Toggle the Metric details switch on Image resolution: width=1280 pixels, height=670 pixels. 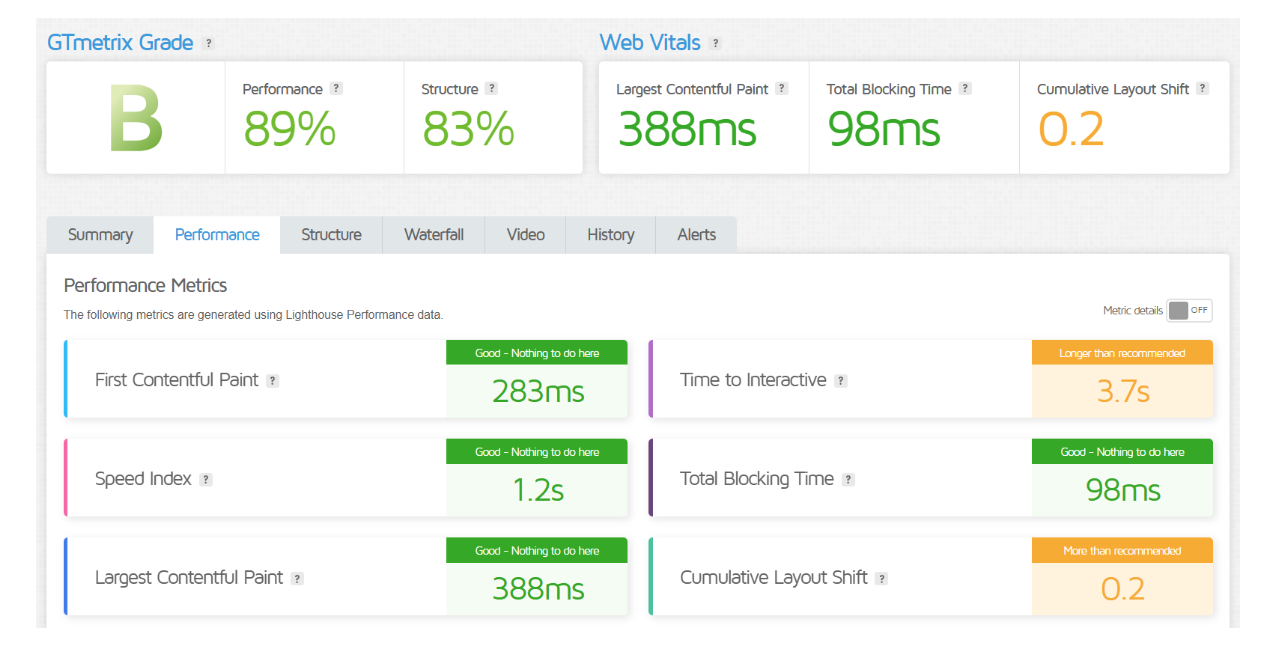1189,310
